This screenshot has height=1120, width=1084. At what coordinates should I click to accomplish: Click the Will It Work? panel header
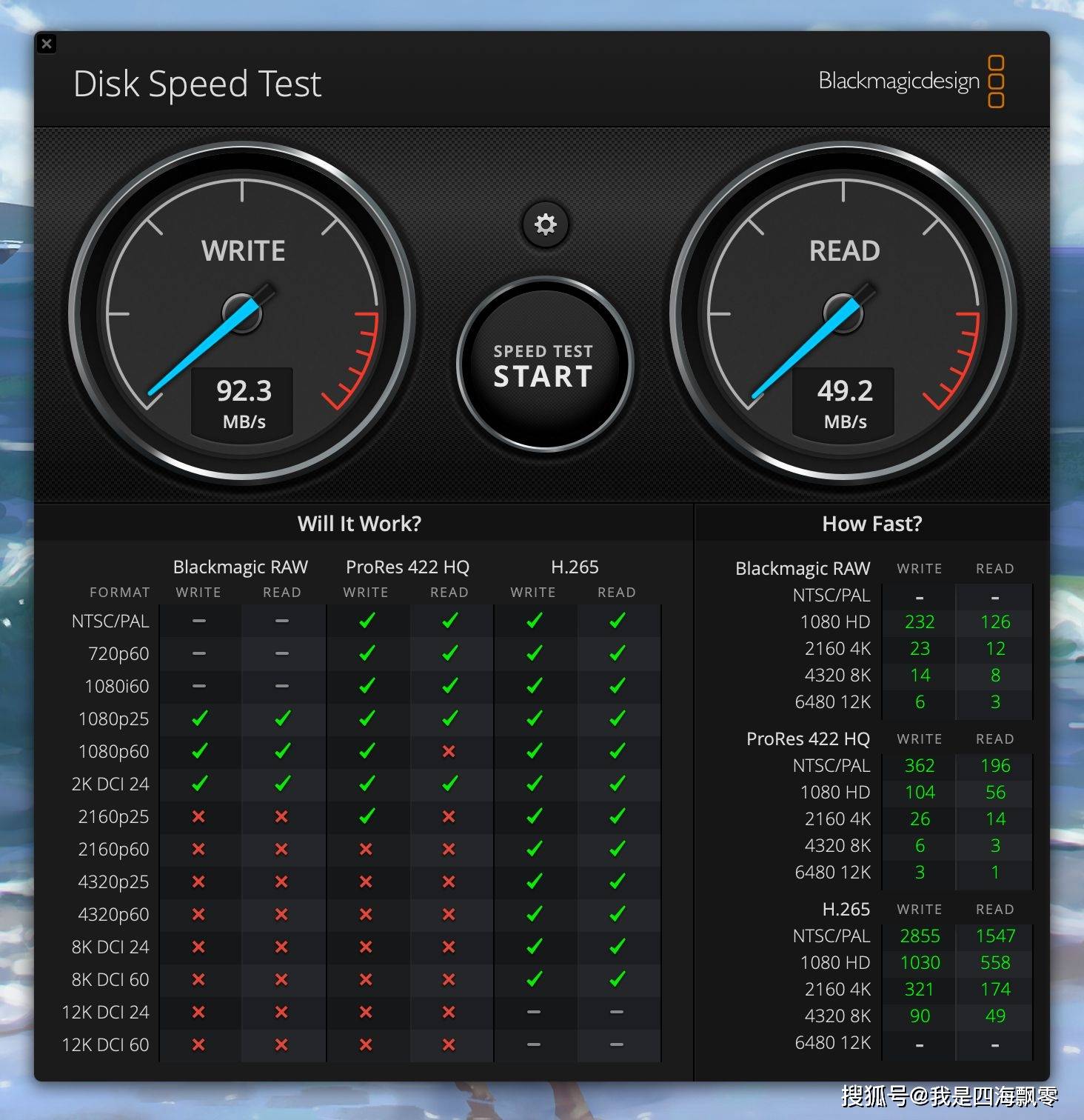(359, 524)
